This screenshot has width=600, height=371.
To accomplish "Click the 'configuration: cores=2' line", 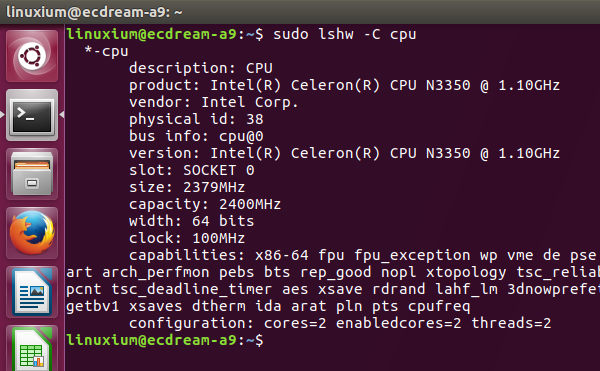I will coord(340,323).
